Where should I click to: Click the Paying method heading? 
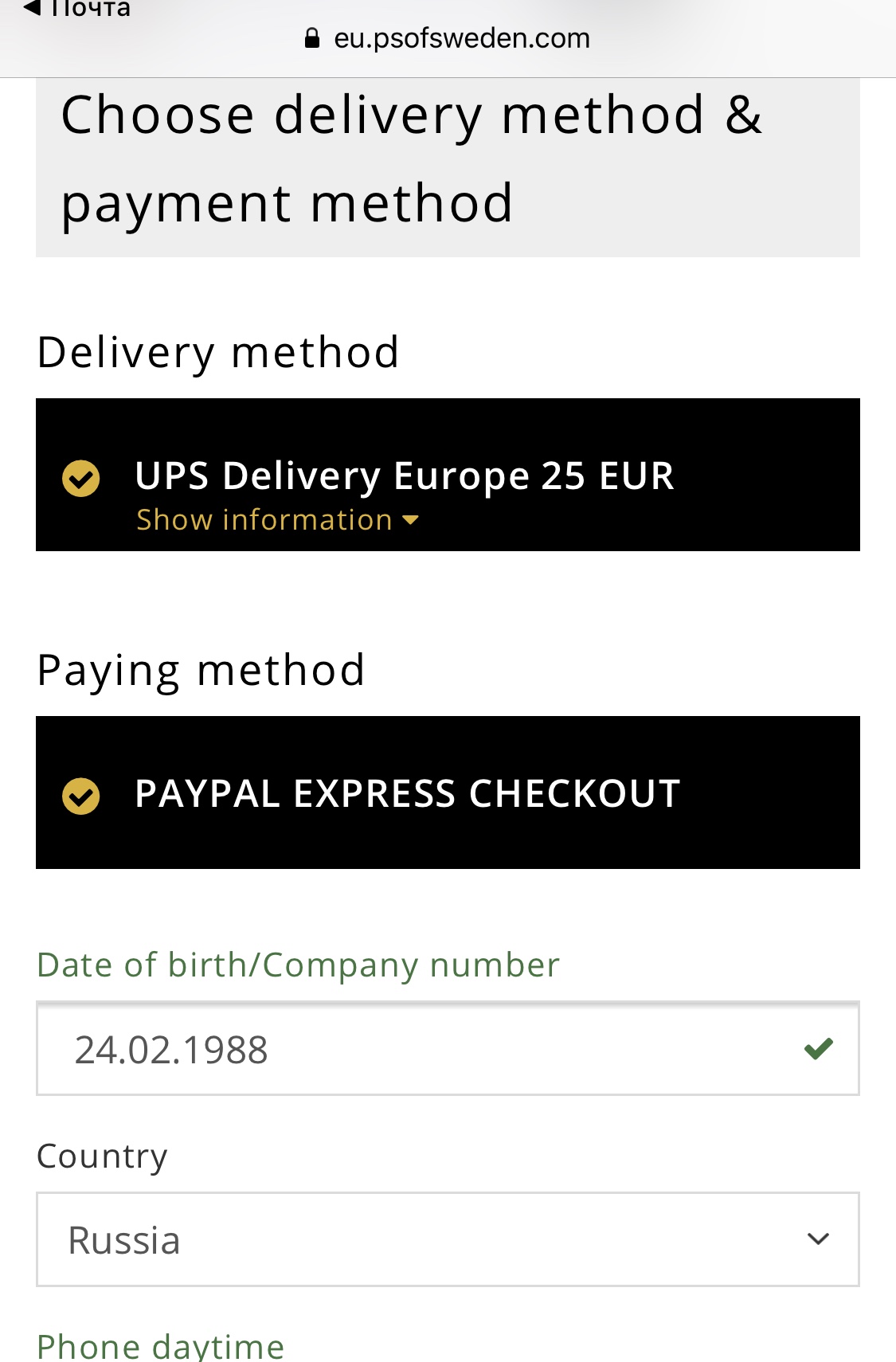201,670
